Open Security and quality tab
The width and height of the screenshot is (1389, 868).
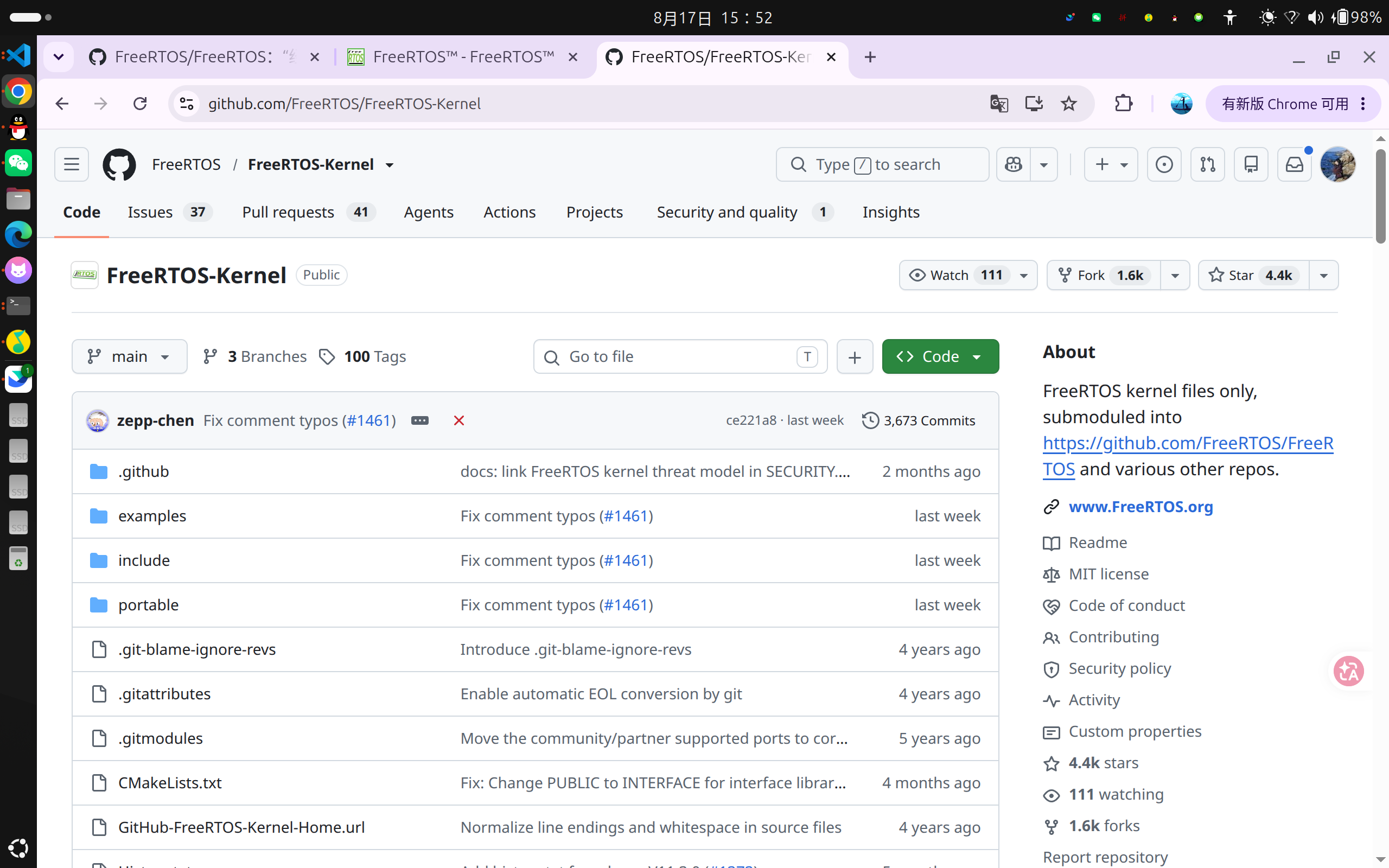(x=744, y=213)
